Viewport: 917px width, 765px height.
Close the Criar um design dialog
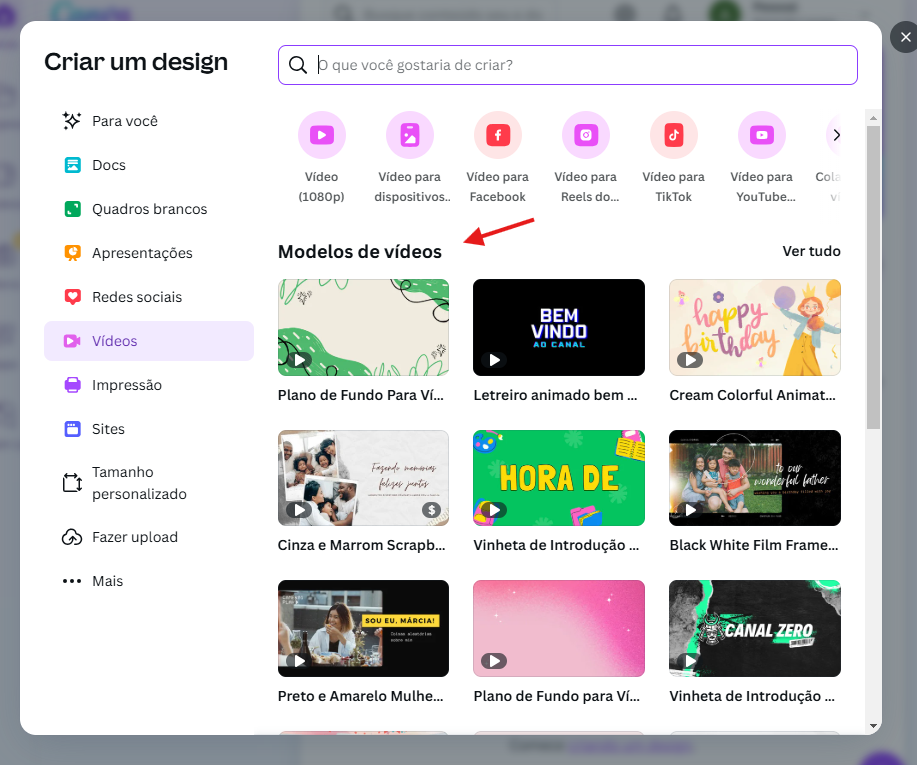(905, 37)
